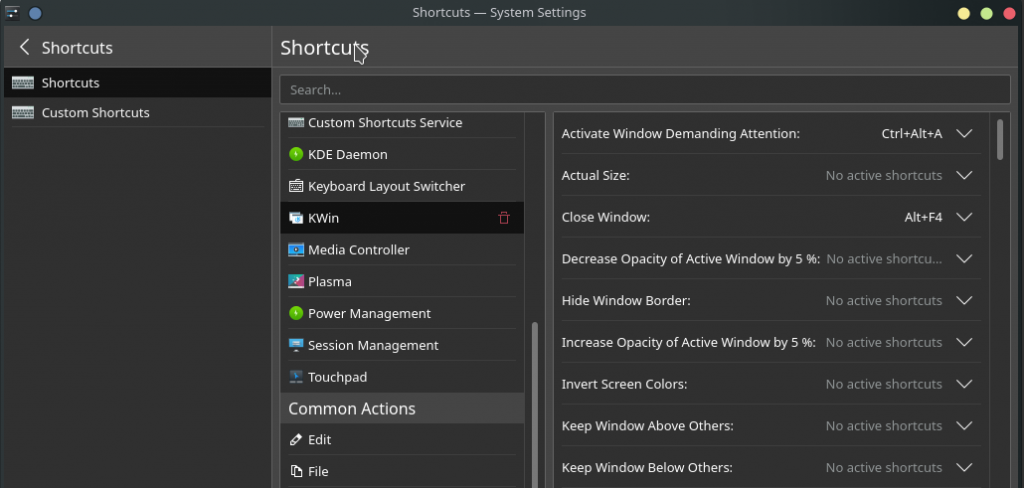Screen dimensions: 1024x488
Task: Click the Common Actions section header
Action: coord(402,408)
